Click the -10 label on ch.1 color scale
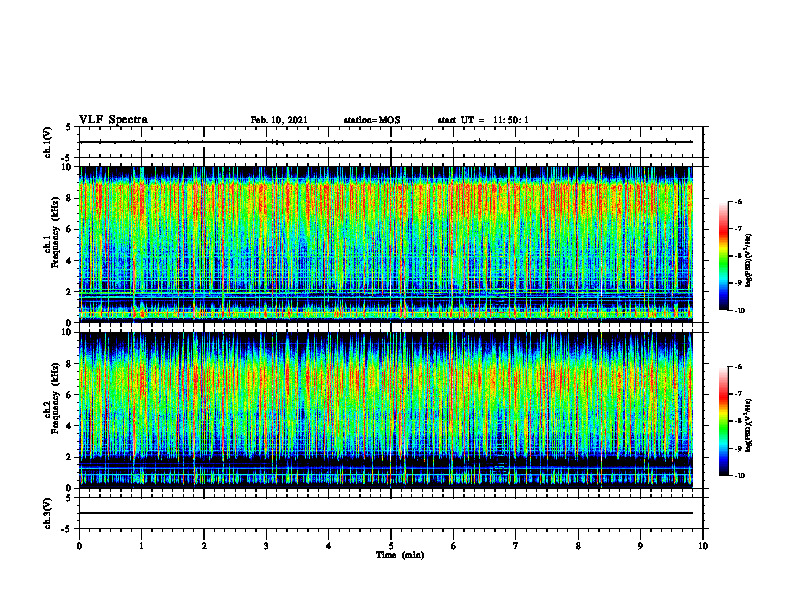Image resolution: width=792 pixels, height=612 pixels. click(739, 311)
